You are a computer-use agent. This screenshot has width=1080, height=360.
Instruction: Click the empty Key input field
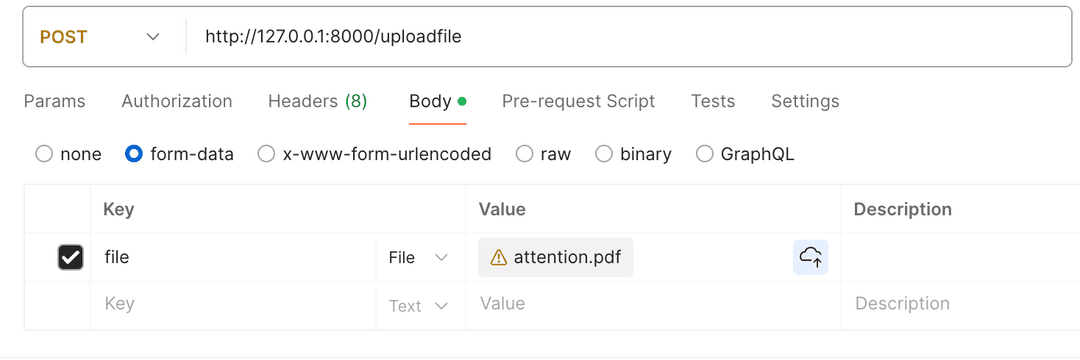click(234, 304)
